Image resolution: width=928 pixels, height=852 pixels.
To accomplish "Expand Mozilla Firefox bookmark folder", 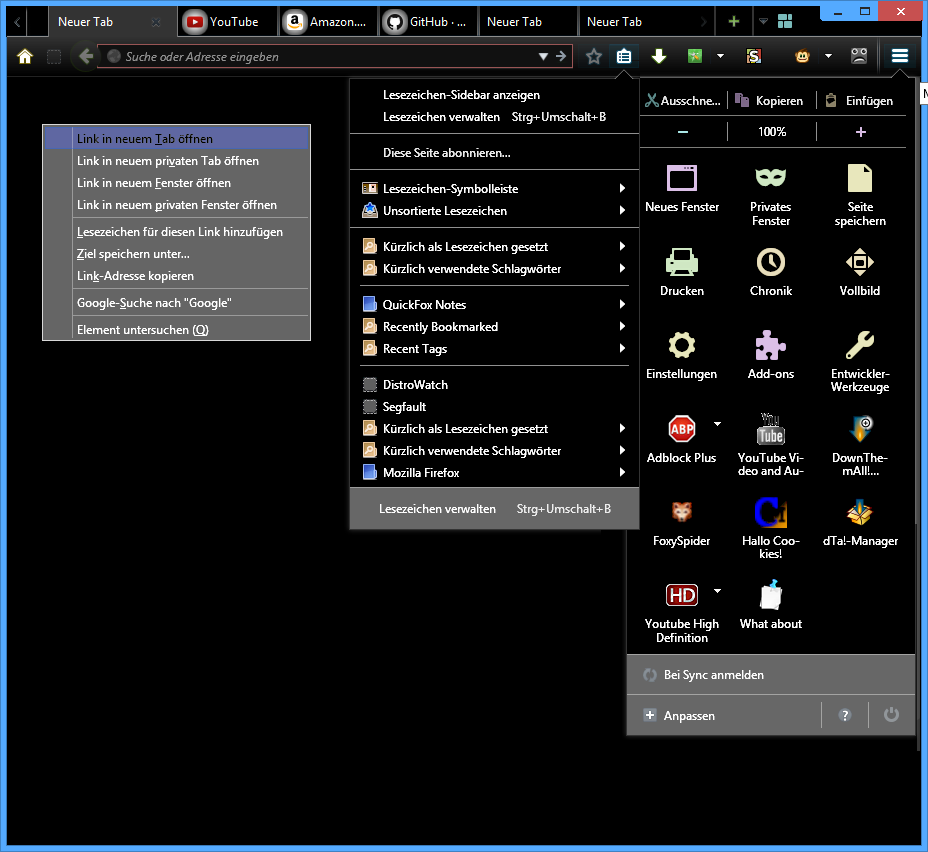I will tap(494, 473).
